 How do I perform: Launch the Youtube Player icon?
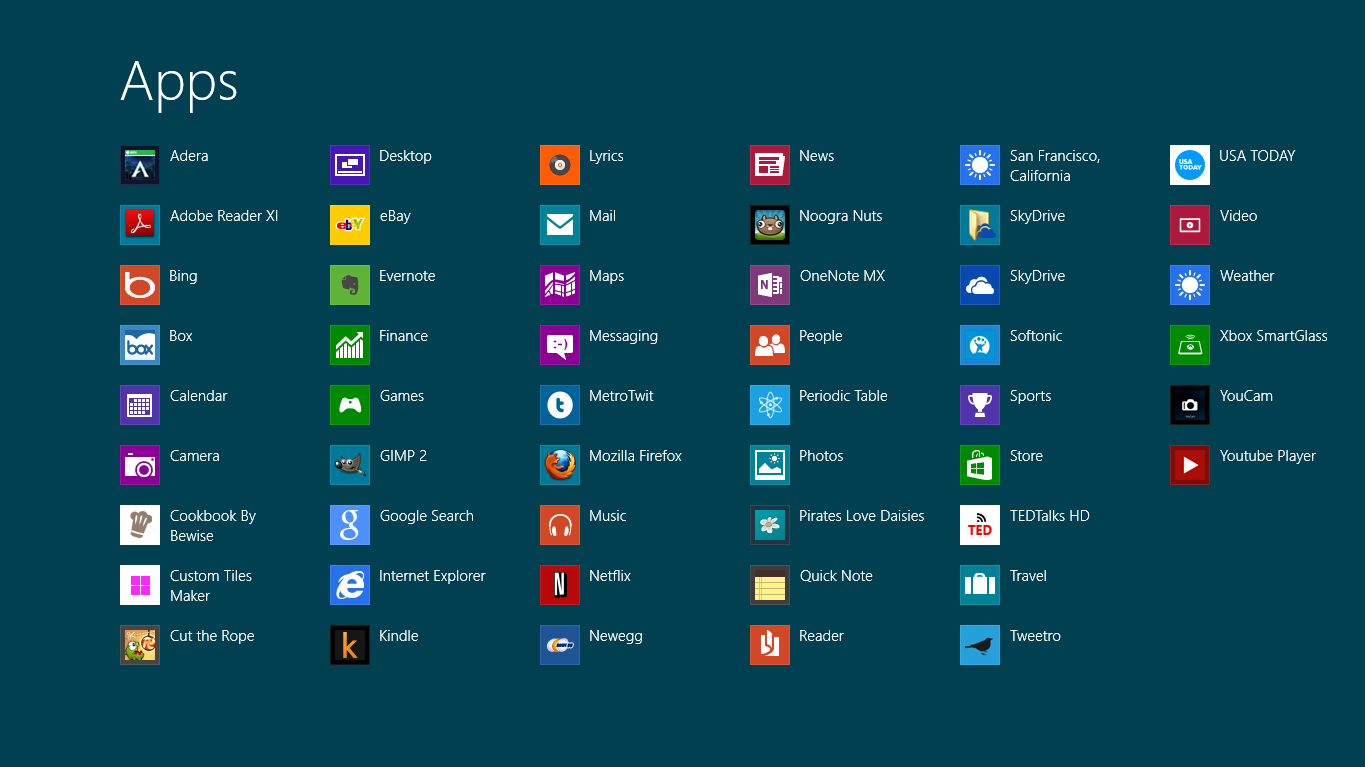[1190, 465]
